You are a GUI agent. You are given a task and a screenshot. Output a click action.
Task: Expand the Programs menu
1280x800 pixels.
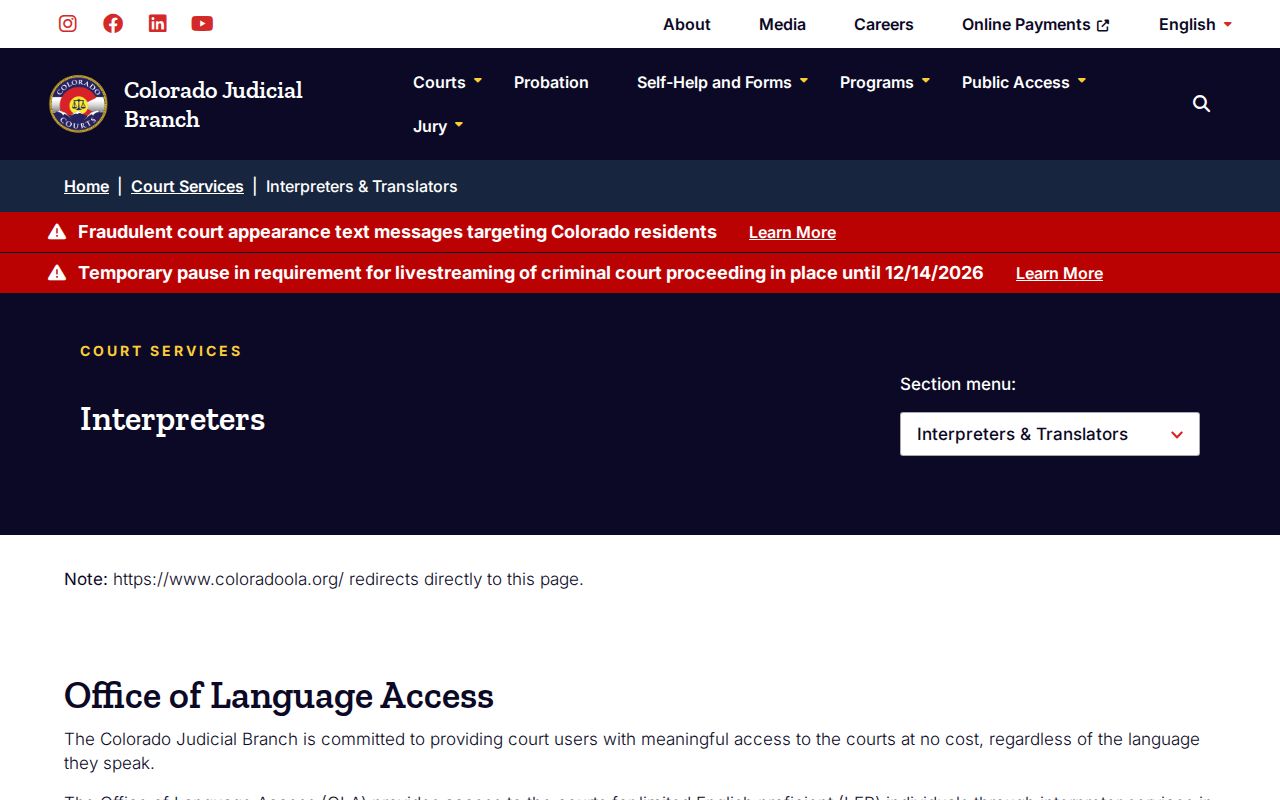pyautogui.click(x=884, y=82)
